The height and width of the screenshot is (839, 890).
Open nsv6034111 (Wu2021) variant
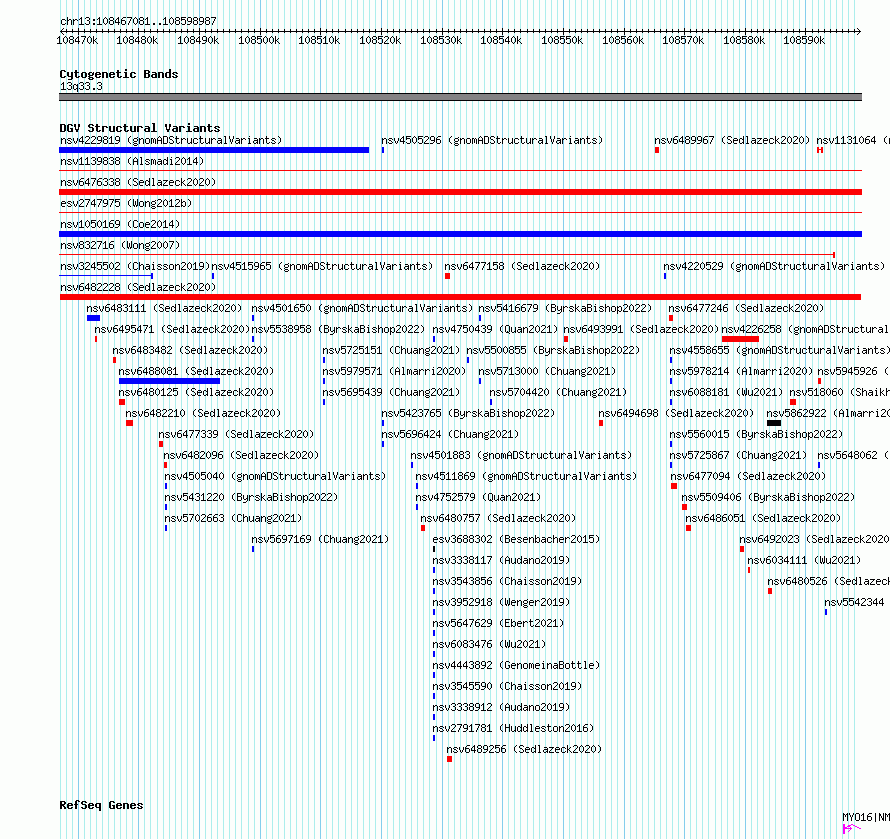pos(804,560)
